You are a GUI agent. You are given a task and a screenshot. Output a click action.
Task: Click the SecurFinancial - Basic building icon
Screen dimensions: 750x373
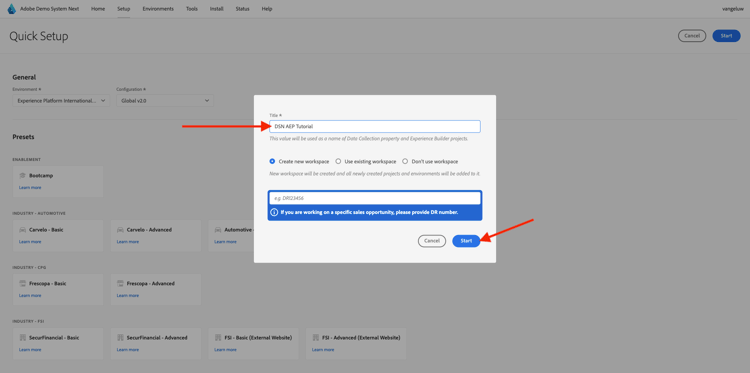tap(22, 338)
